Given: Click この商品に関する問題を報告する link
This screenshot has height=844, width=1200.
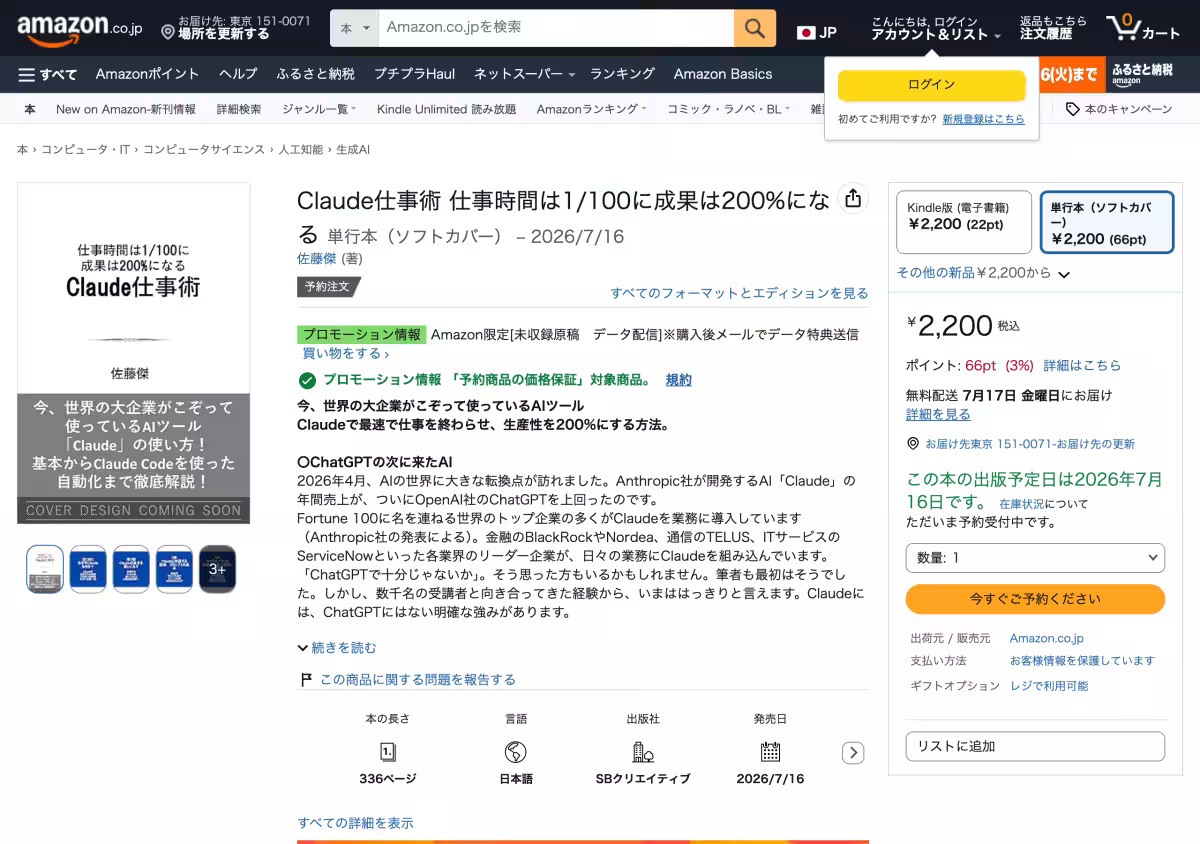Looking at the screenshot, I should point(418,680).
